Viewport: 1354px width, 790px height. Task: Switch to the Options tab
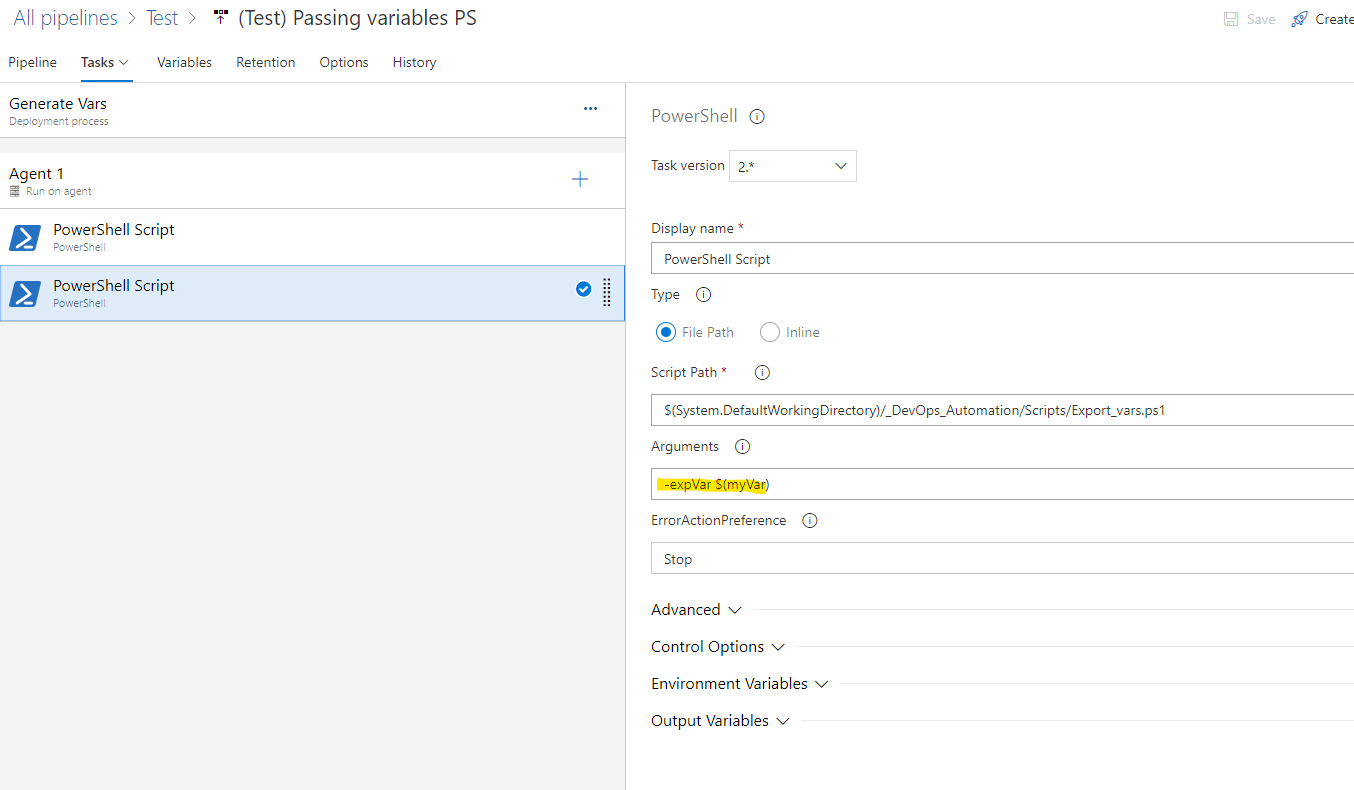[344, 62]
